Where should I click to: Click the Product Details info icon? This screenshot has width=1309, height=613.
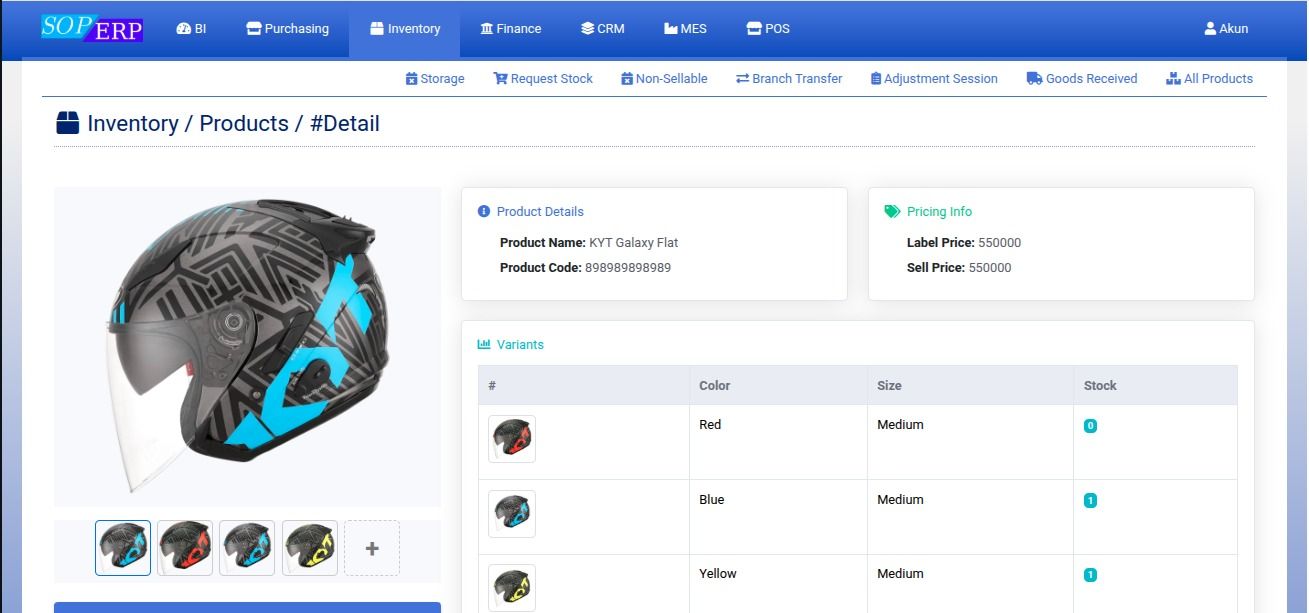pyautogui.click(x=484, y=211)
